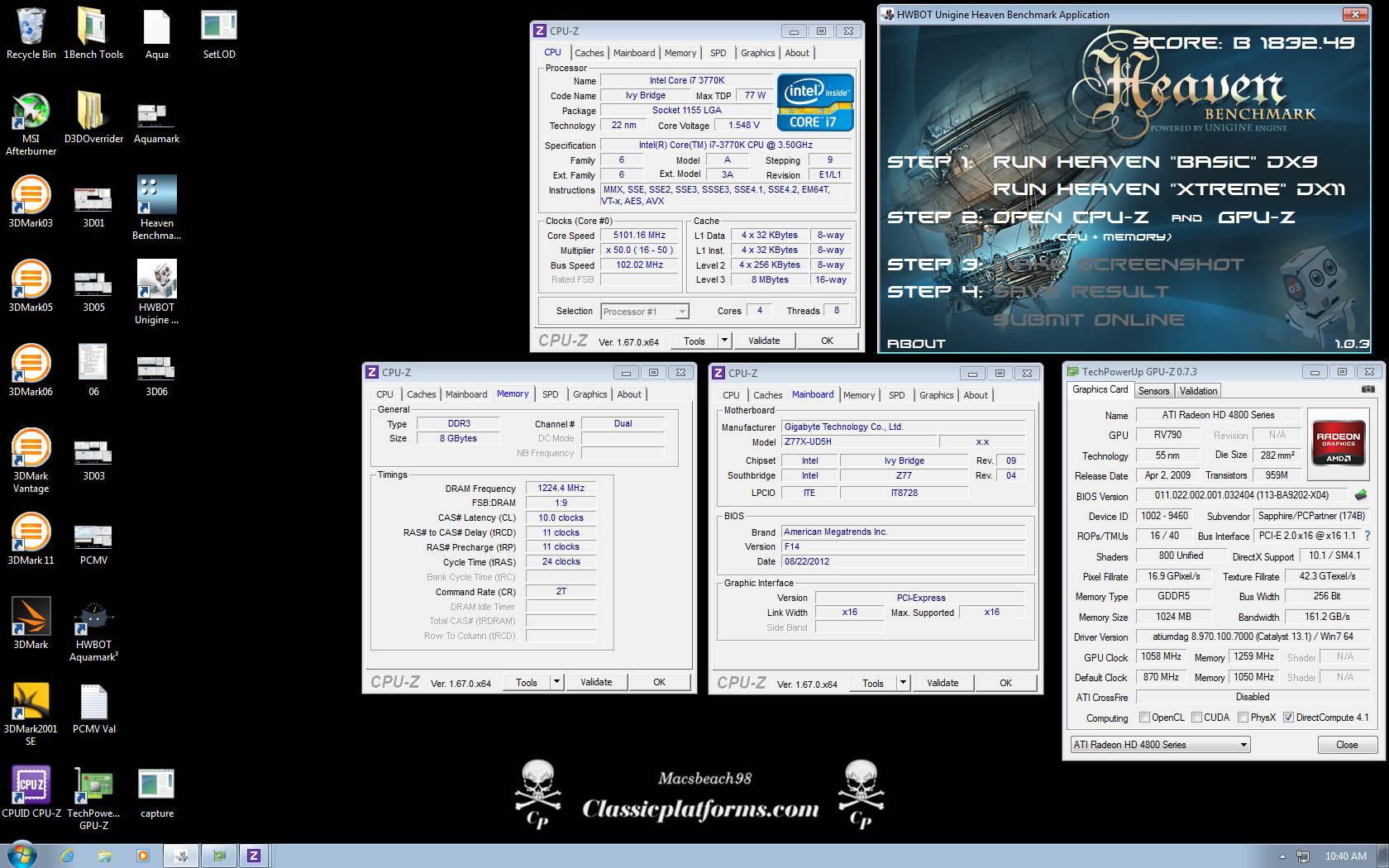Expand Tools arrow in CPU-Z CPU window
The width and height of the screenshot is (1389, 868).
pos(724,341)
